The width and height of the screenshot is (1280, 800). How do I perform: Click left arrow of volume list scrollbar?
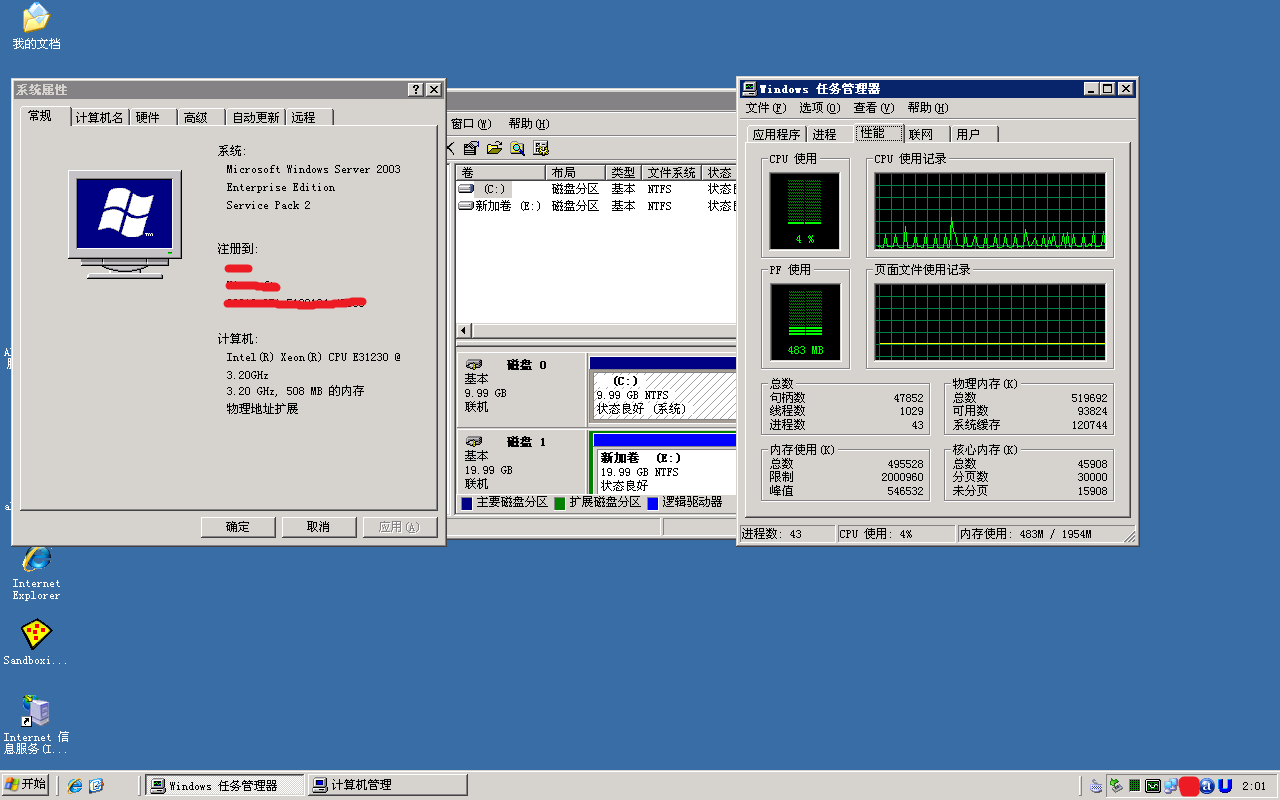point(464,331)
